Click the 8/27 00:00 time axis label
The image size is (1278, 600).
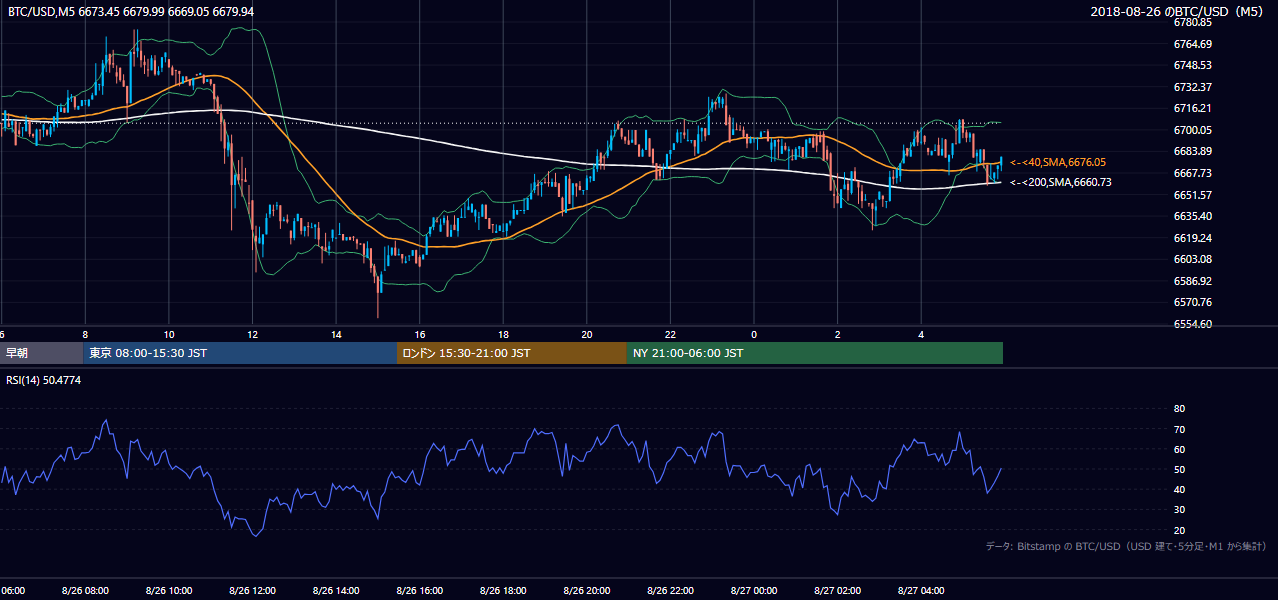coord(753,590)
